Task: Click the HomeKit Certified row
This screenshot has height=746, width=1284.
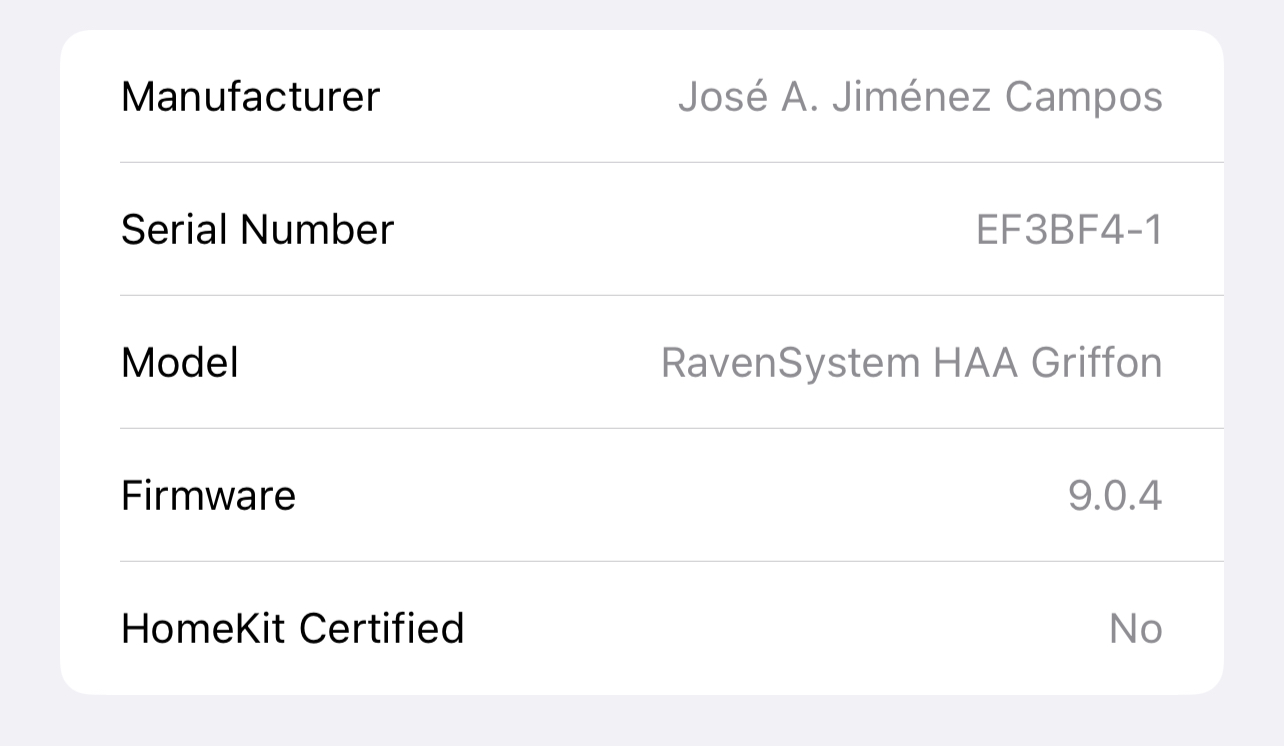Action: tap(640, 628)
